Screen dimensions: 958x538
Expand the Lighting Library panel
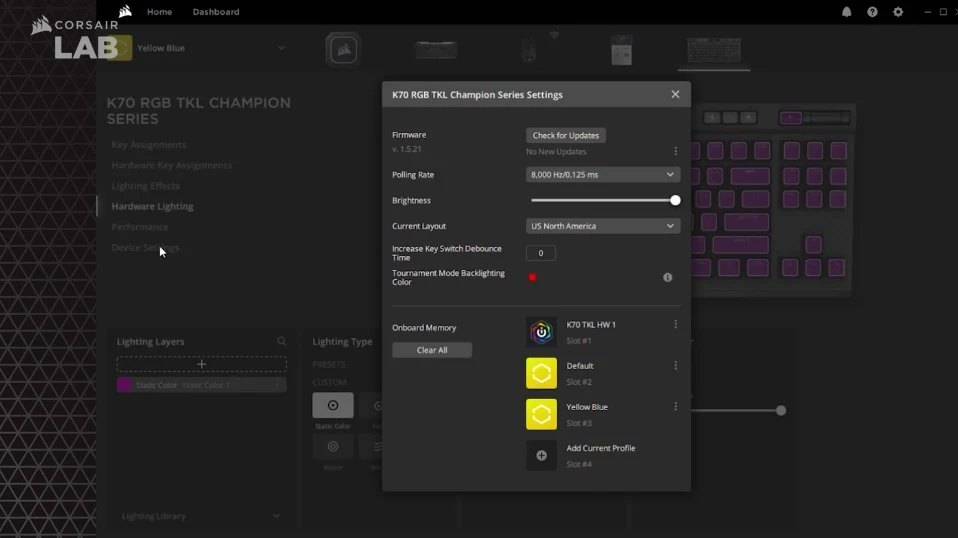point(276,516)
